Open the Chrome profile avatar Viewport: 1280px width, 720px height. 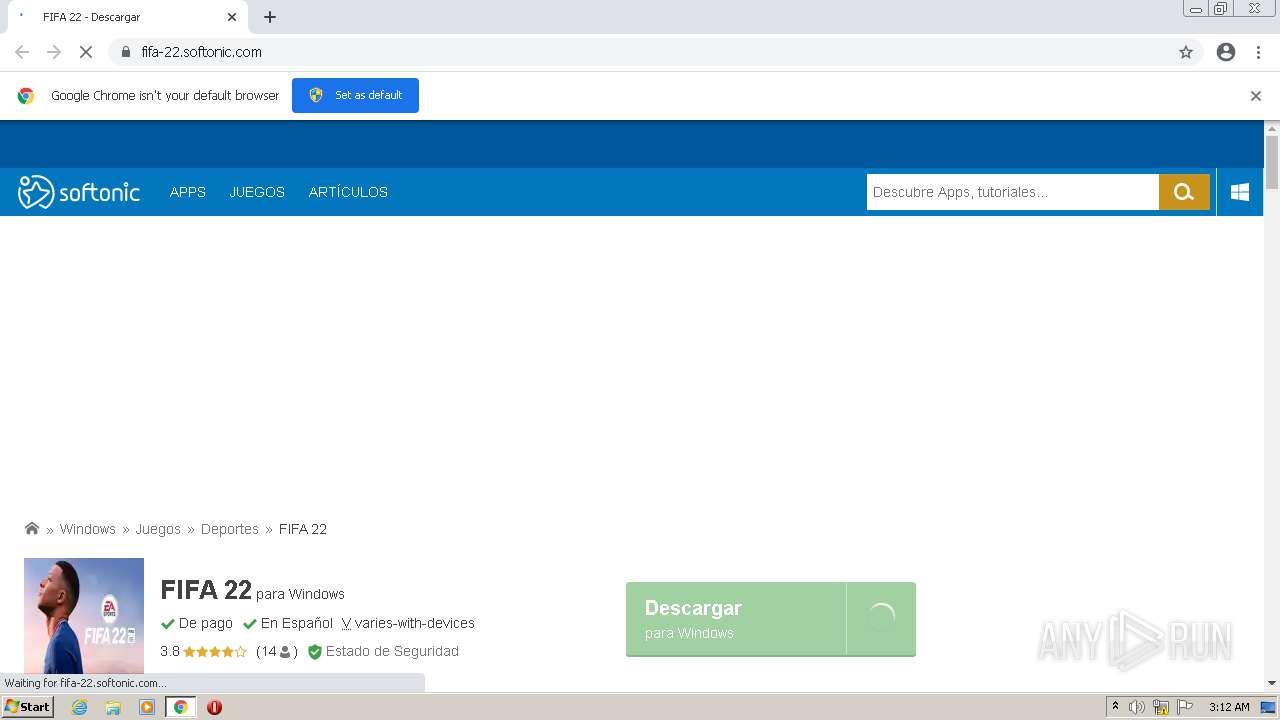click(1226, 52)
